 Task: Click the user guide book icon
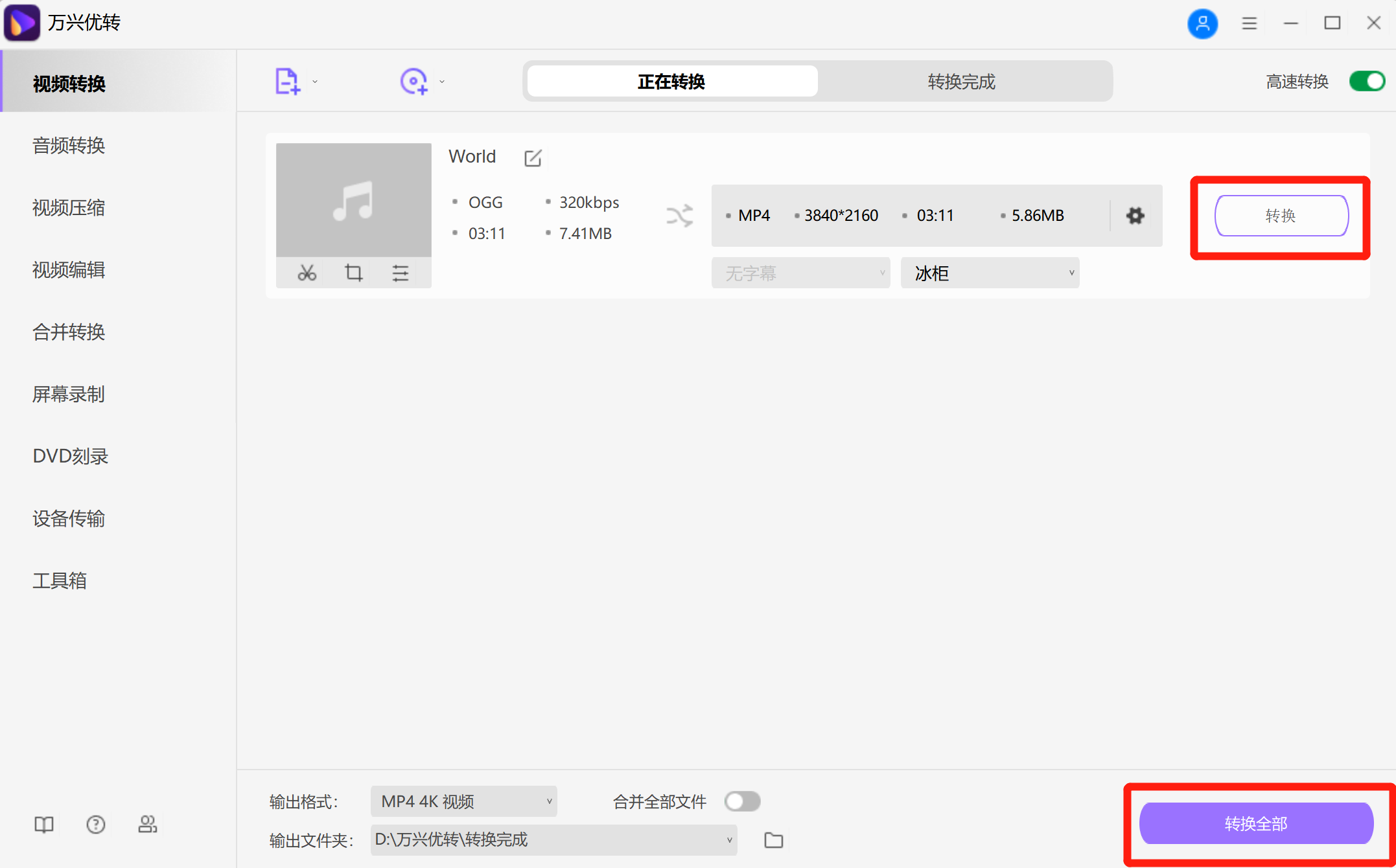click(x=43, y=824)
